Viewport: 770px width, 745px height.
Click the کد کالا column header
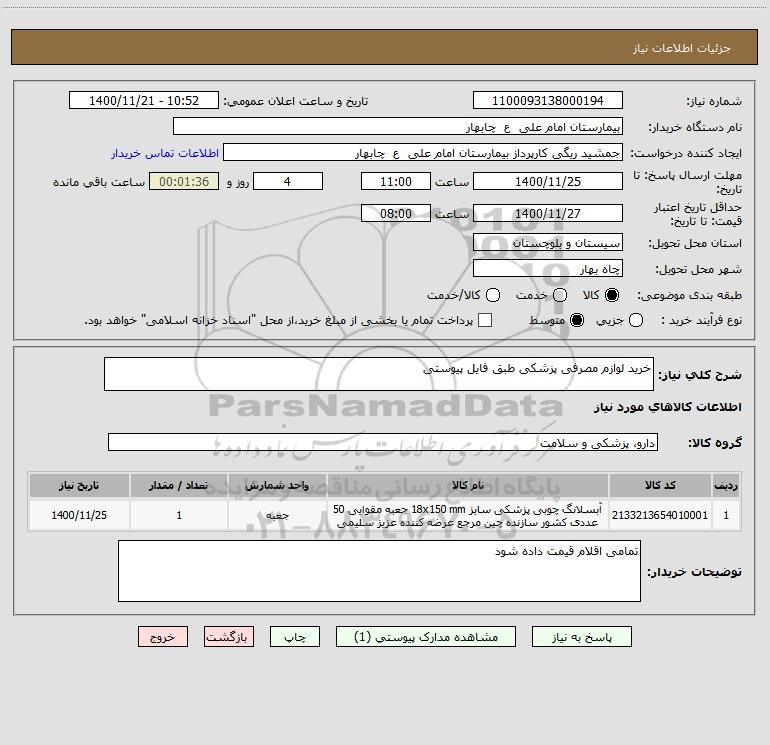click(x=660, y=485)
